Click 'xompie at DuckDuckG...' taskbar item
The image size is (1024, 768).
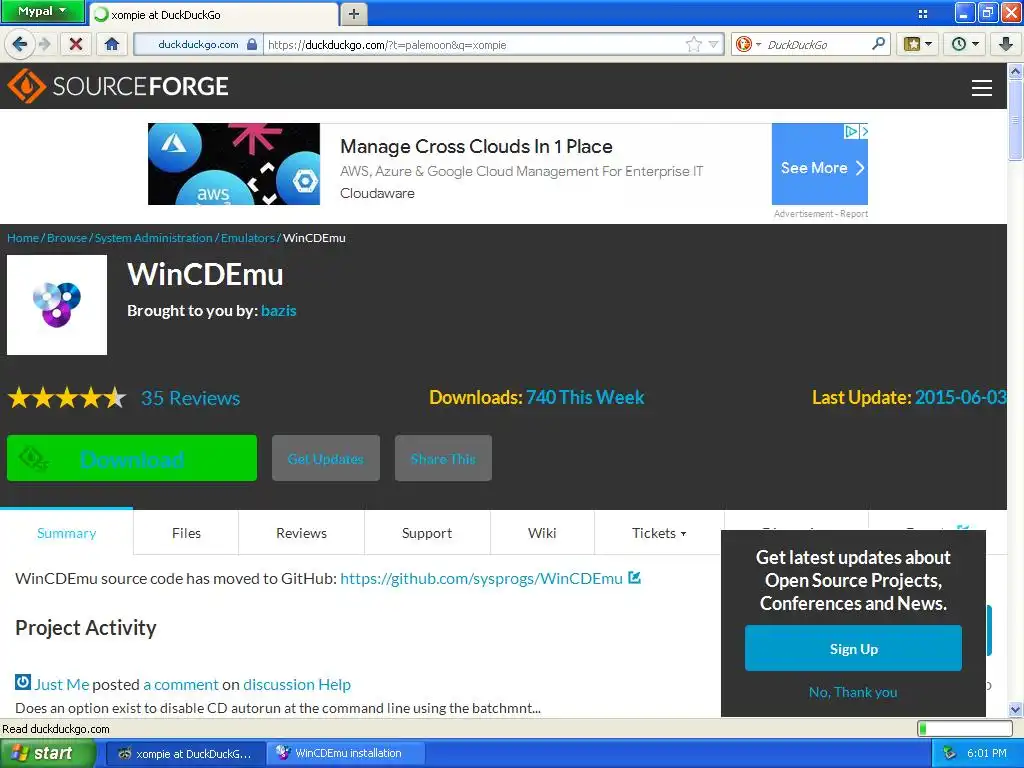tap(185, 754)
